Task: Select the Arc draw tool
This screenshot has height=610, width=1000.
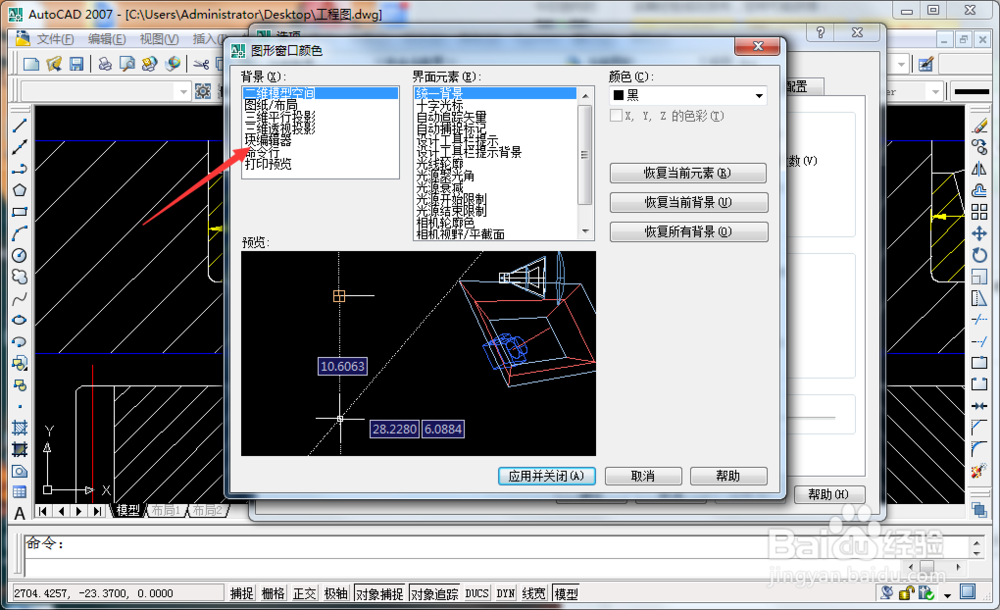Action: click(x=20, y=234)
